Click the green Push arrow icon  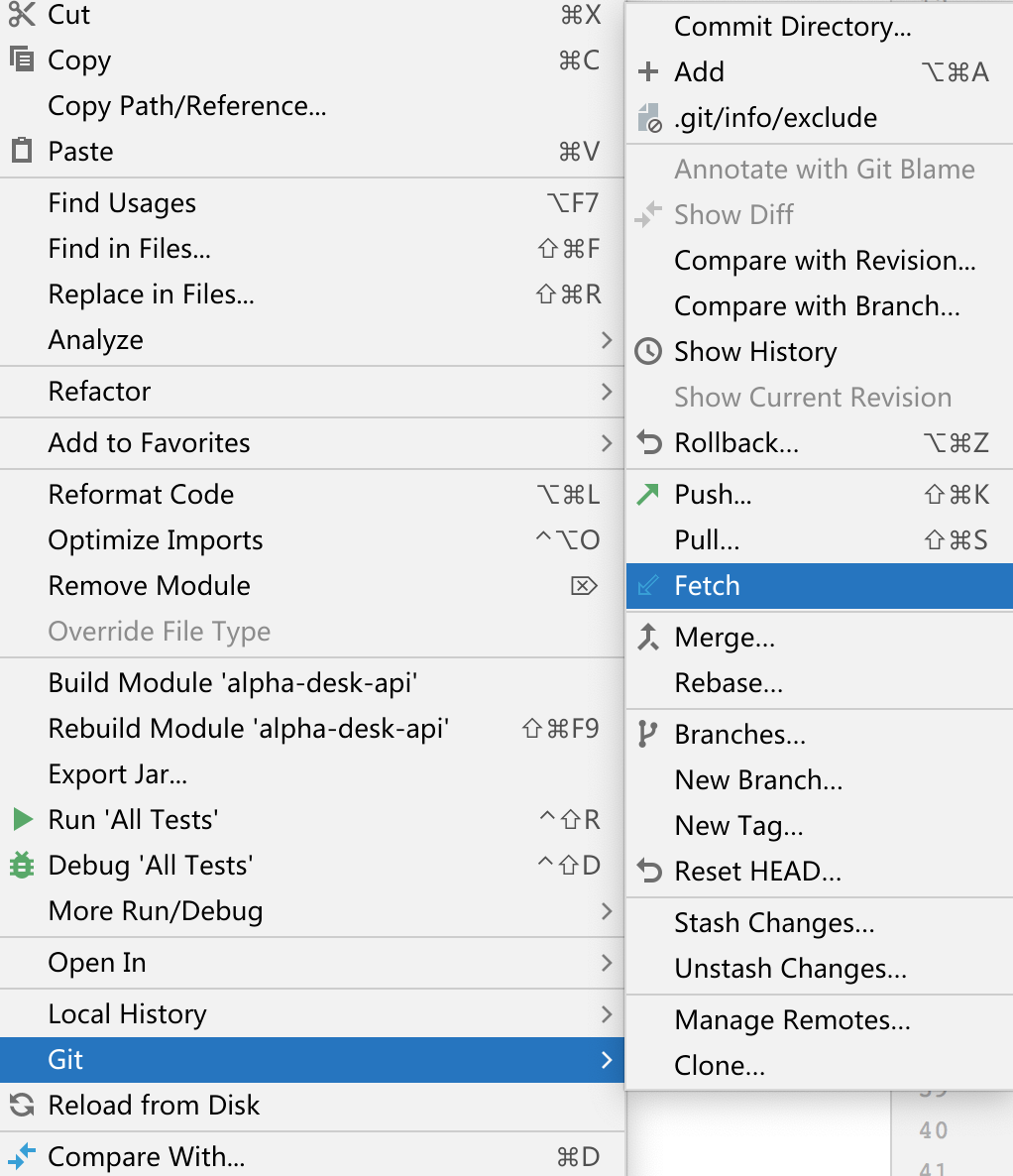[x=649, y=494]
